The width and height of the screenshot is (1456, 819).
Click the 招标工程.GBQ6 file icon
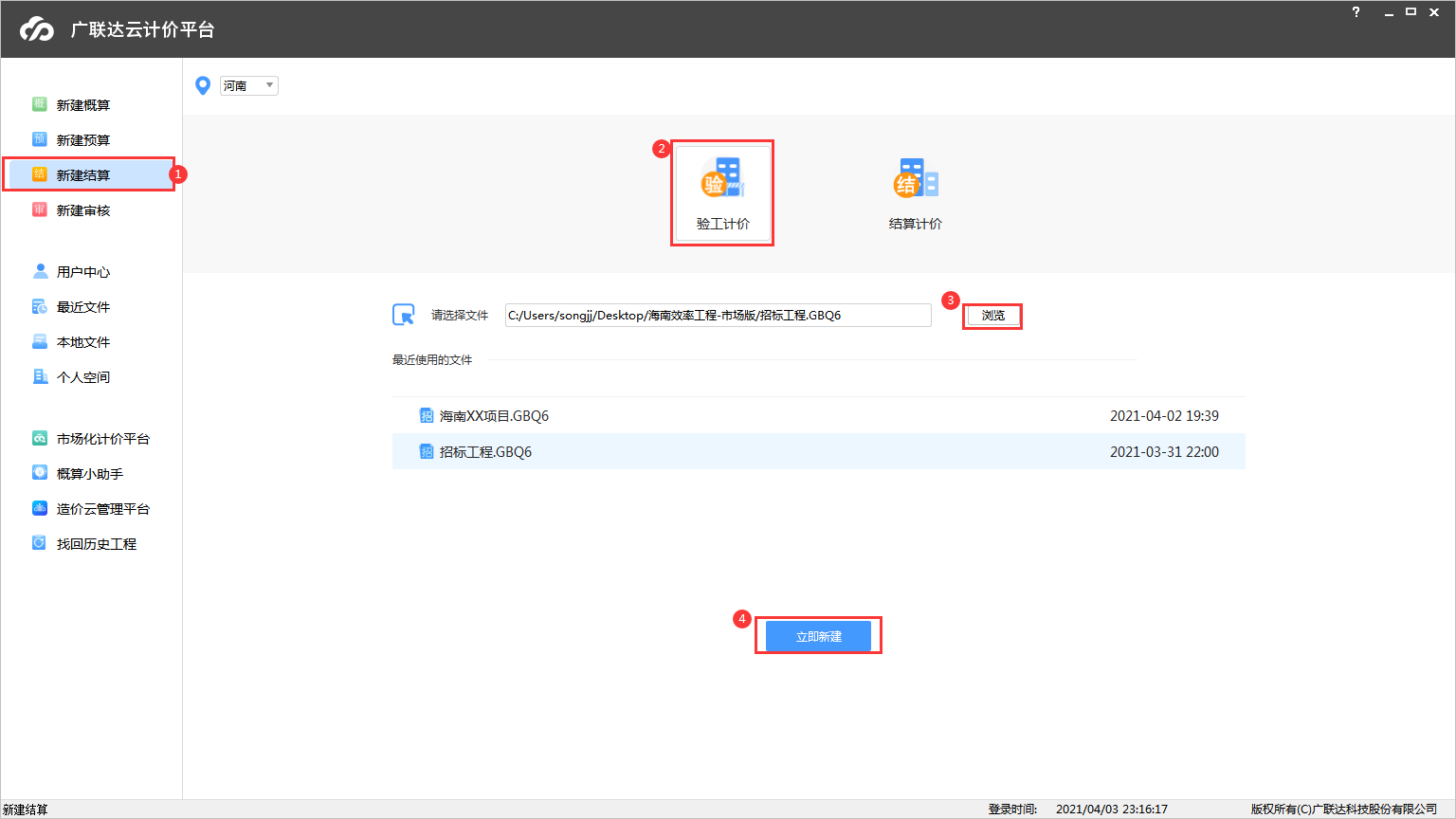pos(427,451)
